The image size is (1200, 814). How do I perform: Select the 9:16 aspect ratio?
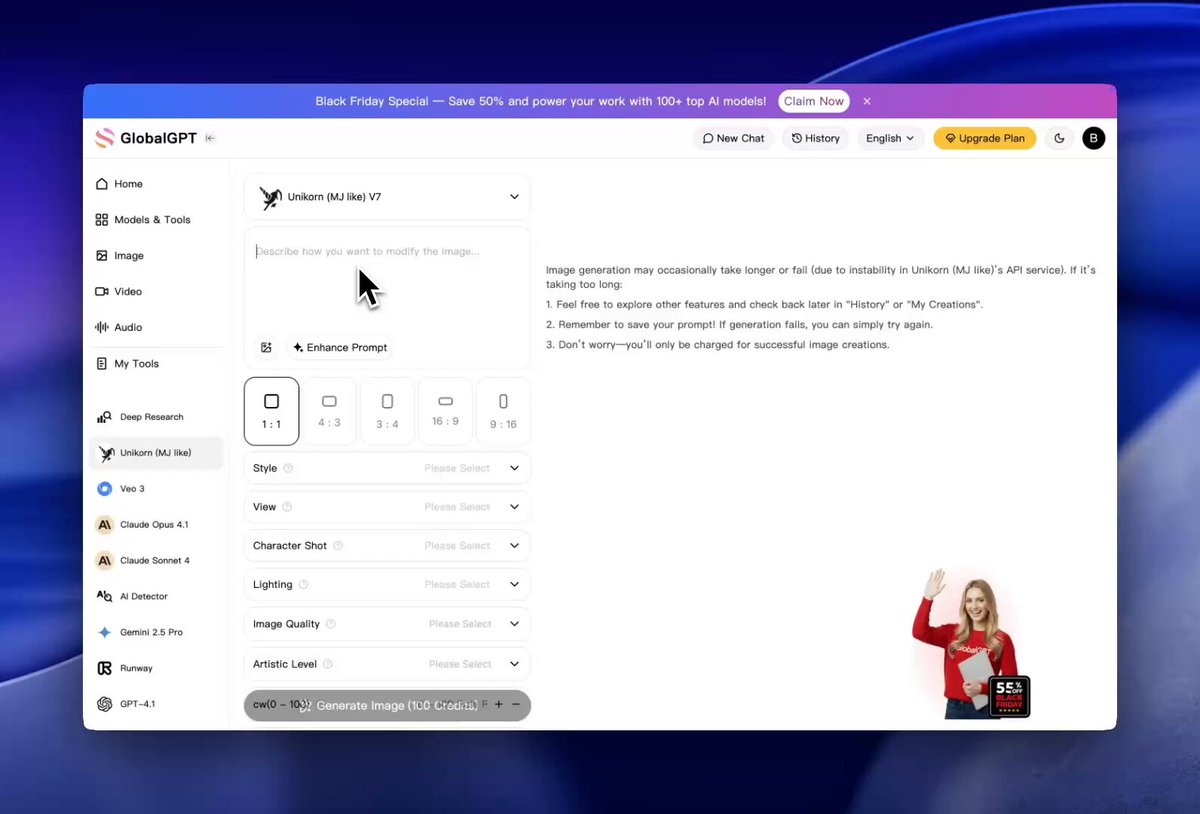pos(503,411)
